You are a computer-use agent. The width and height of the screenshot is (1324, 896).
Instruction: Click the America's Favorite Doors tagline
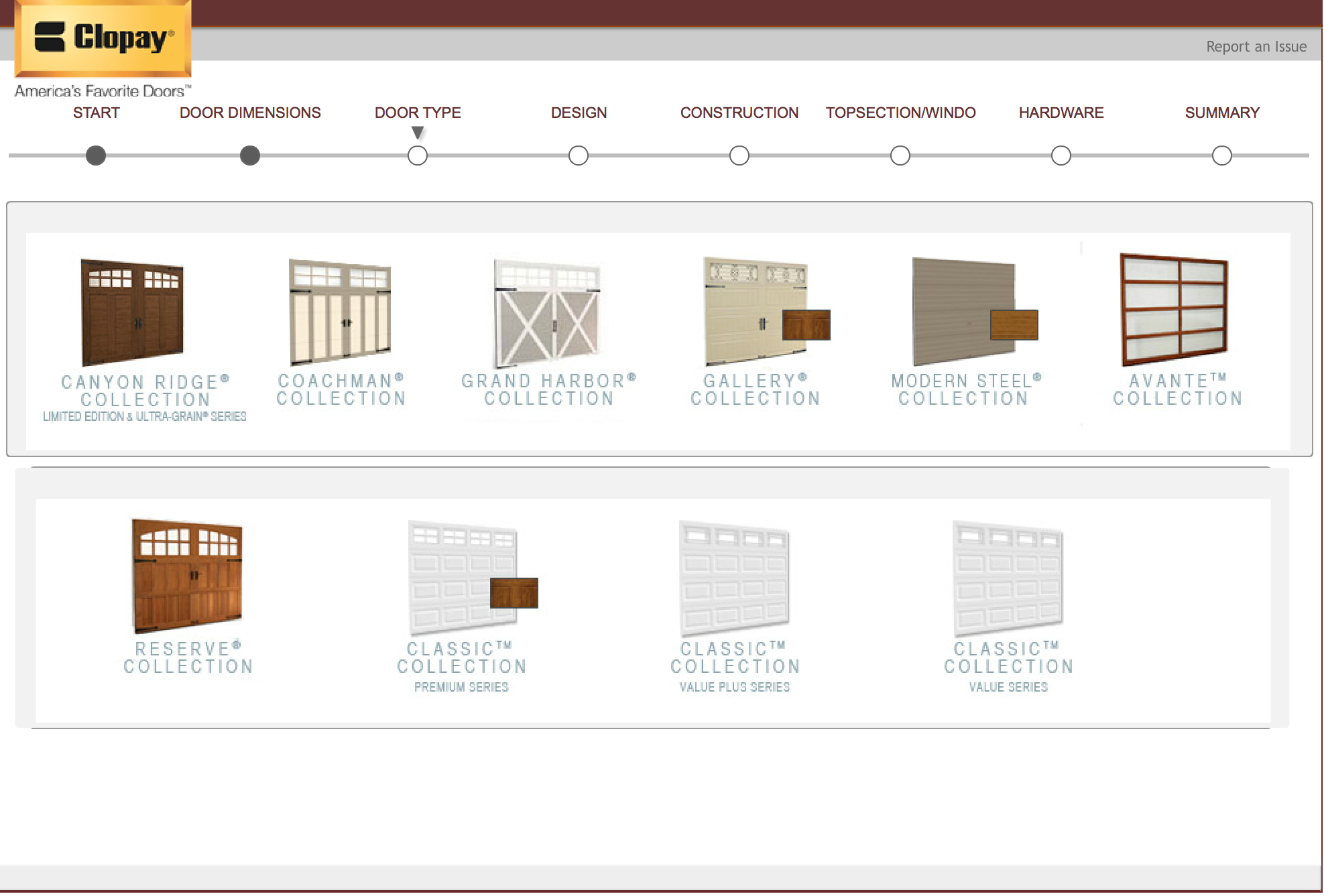[103, 91]
